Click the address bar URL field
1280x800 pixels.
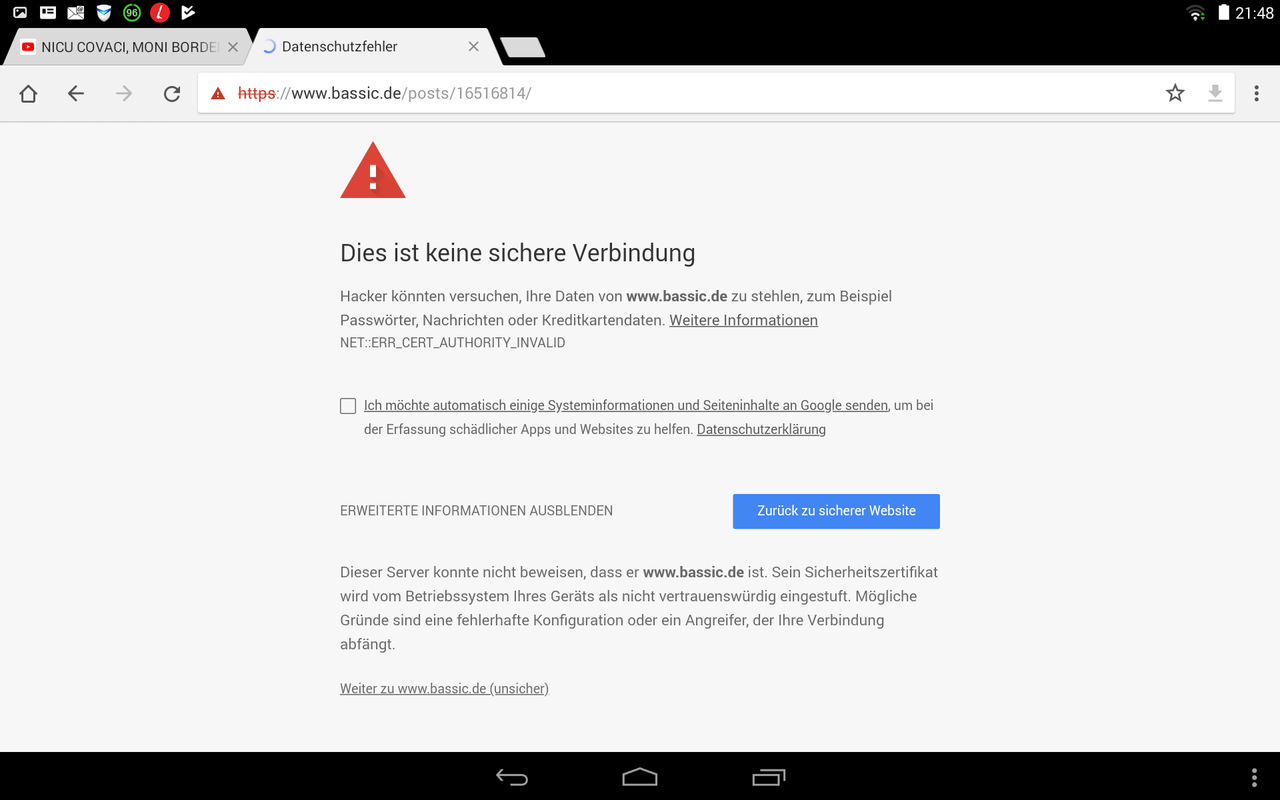[x=716, y=93]
